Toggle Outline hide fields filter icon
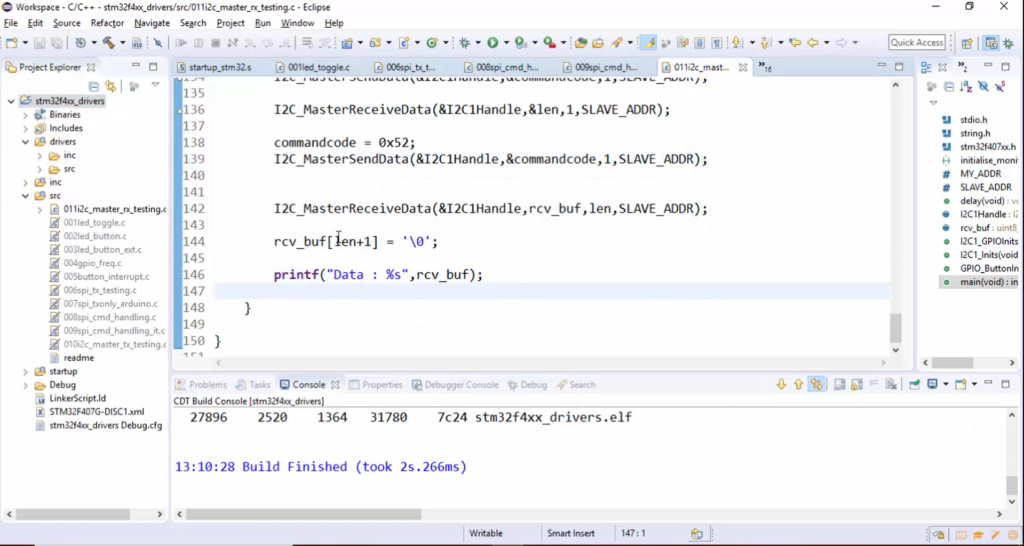 click(x=984, y=86)
